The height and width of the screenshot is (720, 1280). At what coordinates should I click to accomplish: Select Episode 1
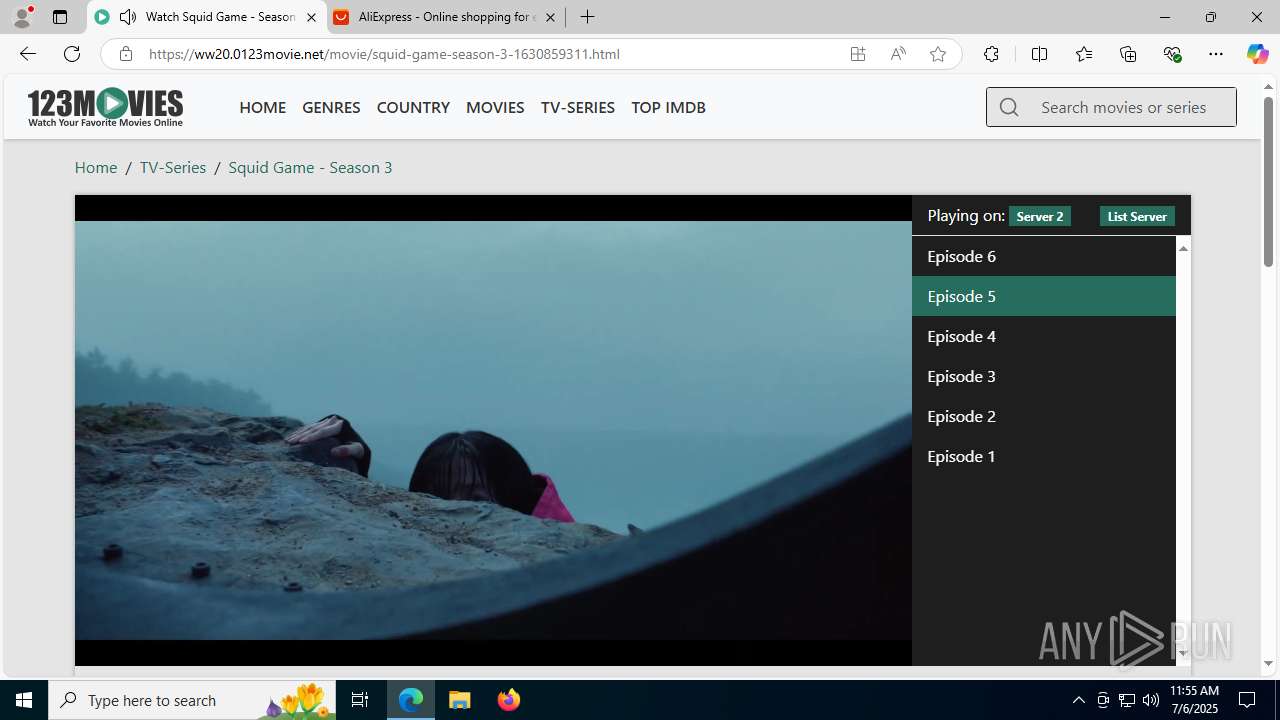pos(1044,456)
